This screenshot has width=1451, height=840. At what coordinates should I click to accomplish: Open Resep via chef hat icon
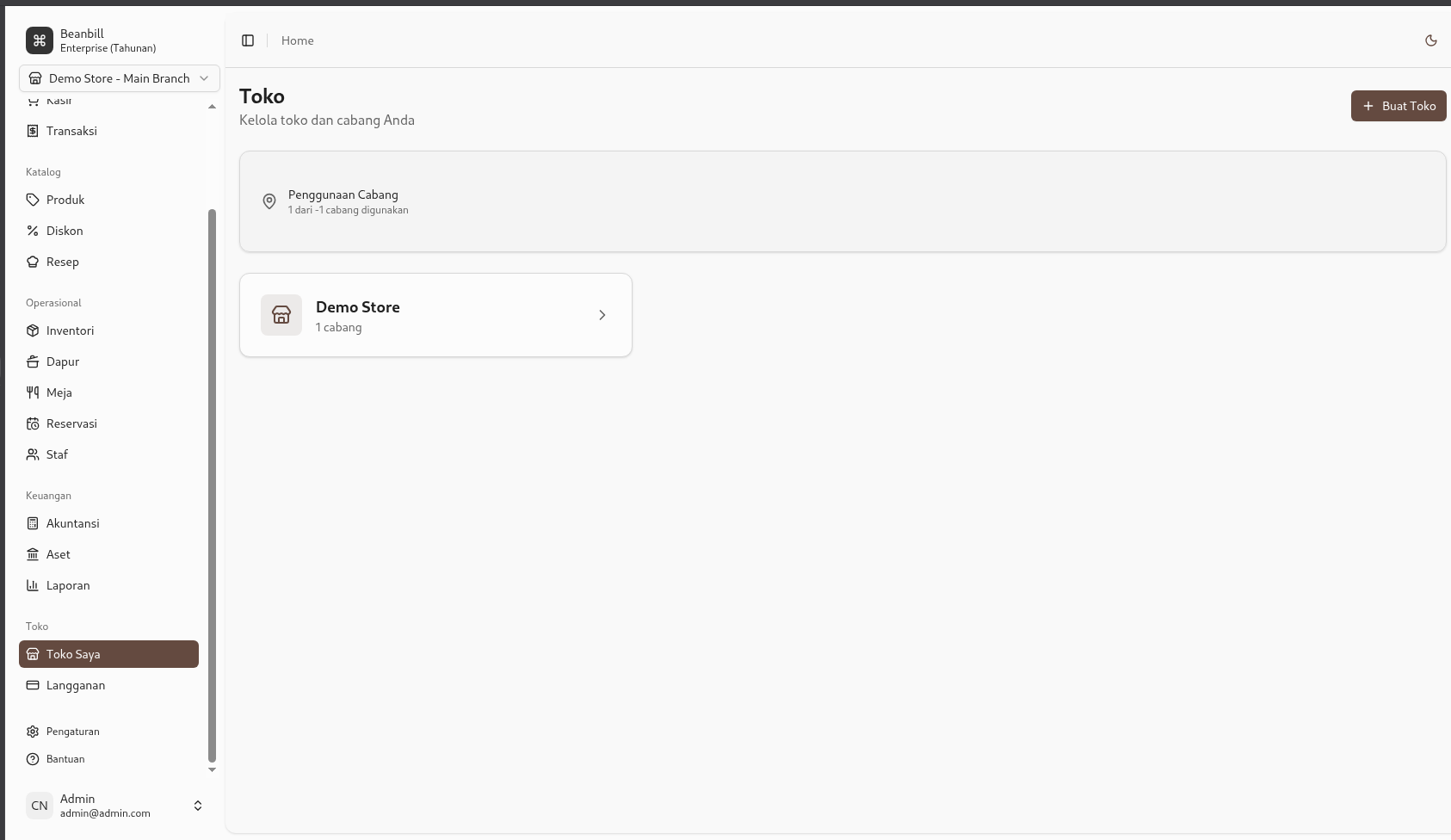coord(33,262)
